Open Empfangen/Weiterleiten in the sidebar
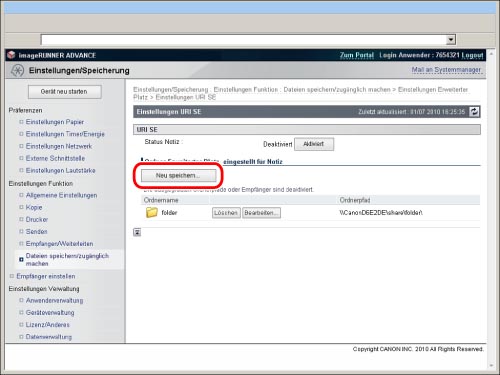The width and height of the screenshot is (500, 375). (x=59, y=244)
